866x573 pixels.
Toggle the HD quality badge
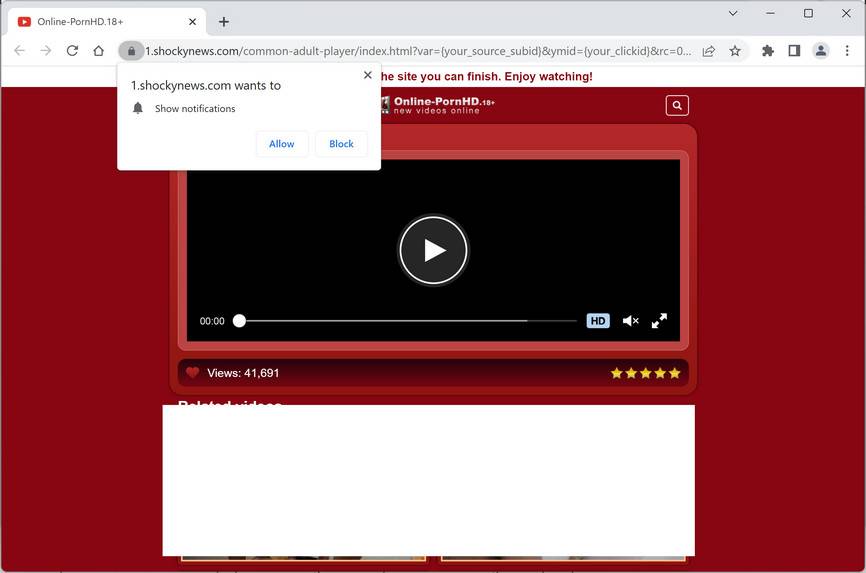tap(598, 321)
